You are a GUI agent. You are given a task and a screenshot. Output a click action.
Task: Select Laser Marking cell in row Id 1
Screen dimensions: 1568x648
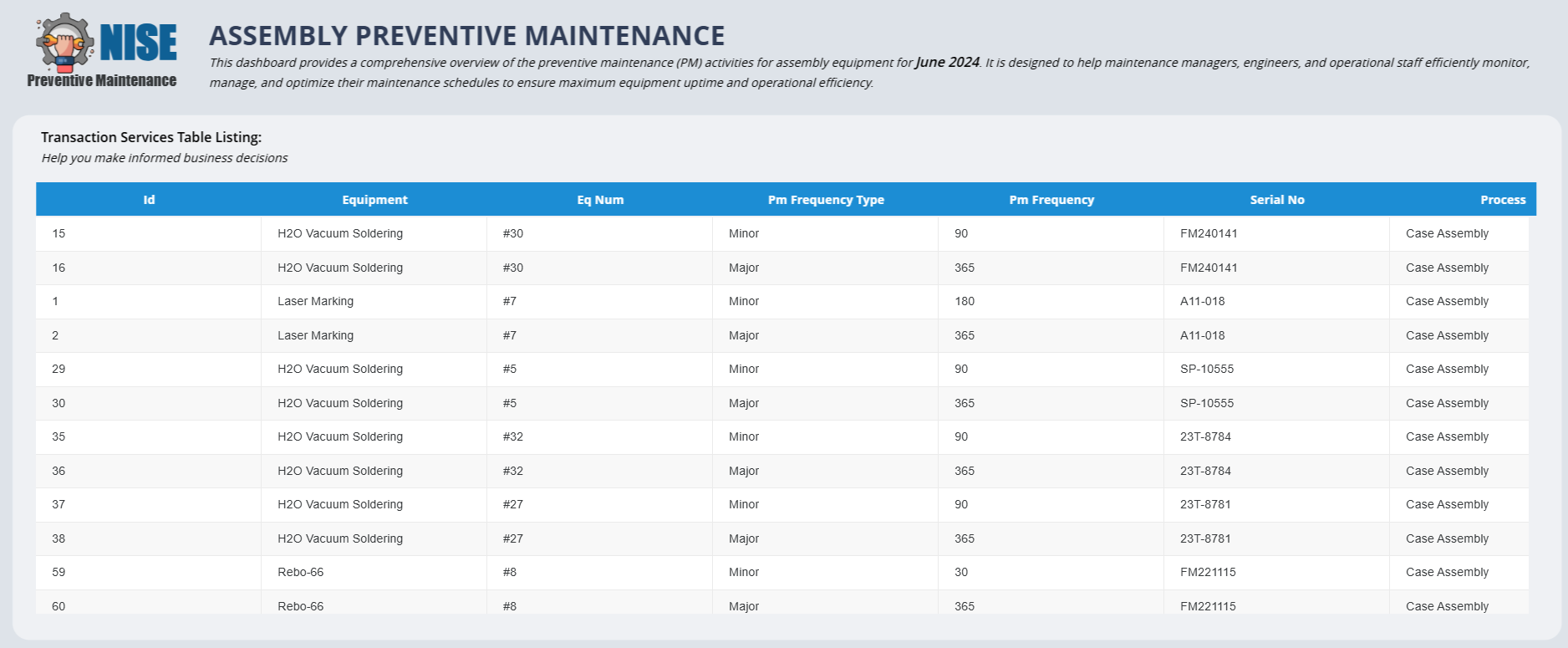pyautogui.click(x=315, y=301)
